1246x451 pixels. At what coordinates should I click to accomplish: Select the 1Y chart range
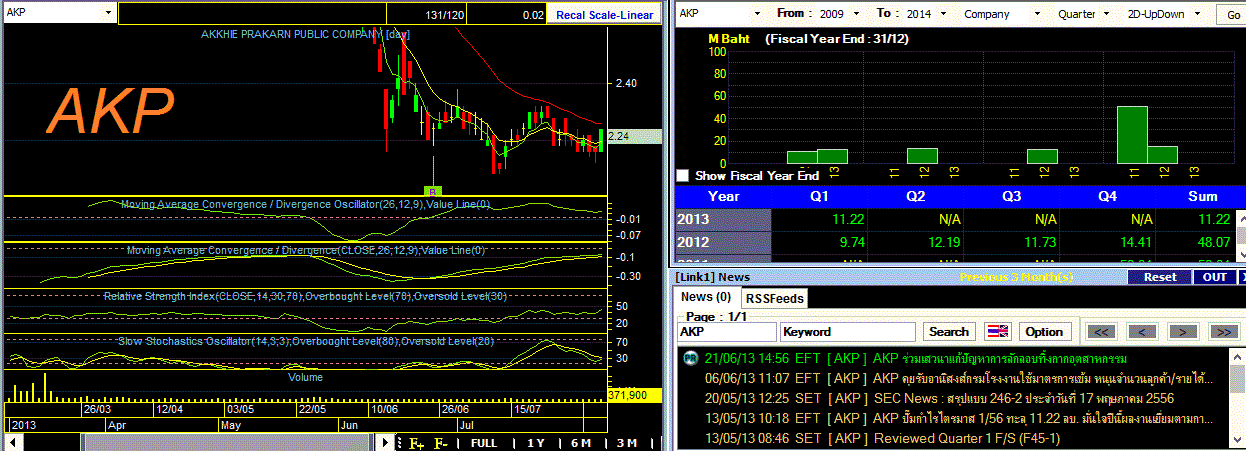(536, 442)
